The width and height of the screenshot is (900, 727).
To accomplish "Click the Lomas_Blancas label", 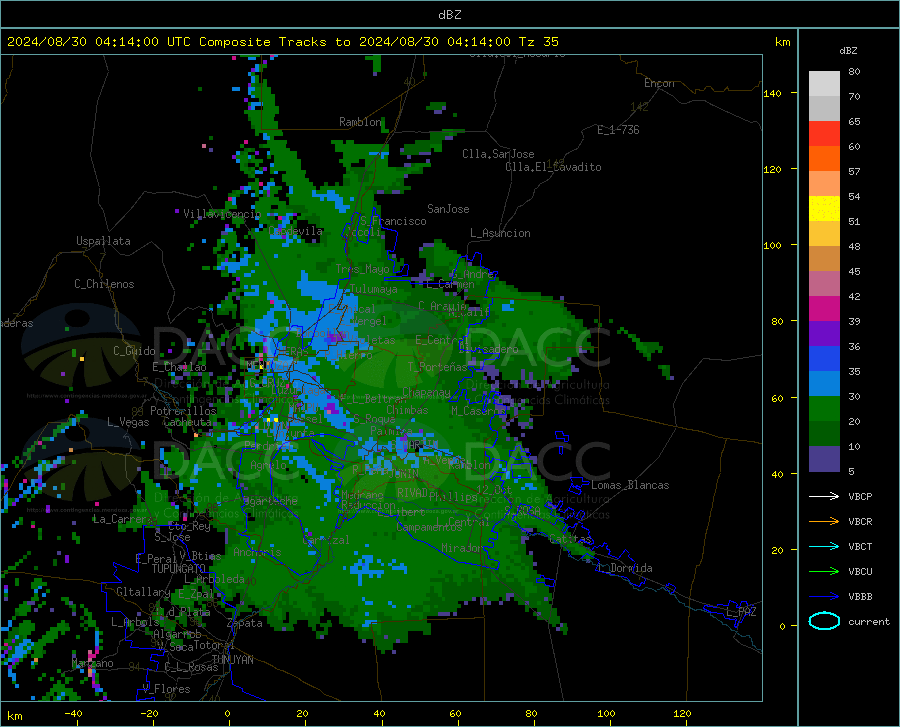I will pyautogui.click(x=630, y=485).
